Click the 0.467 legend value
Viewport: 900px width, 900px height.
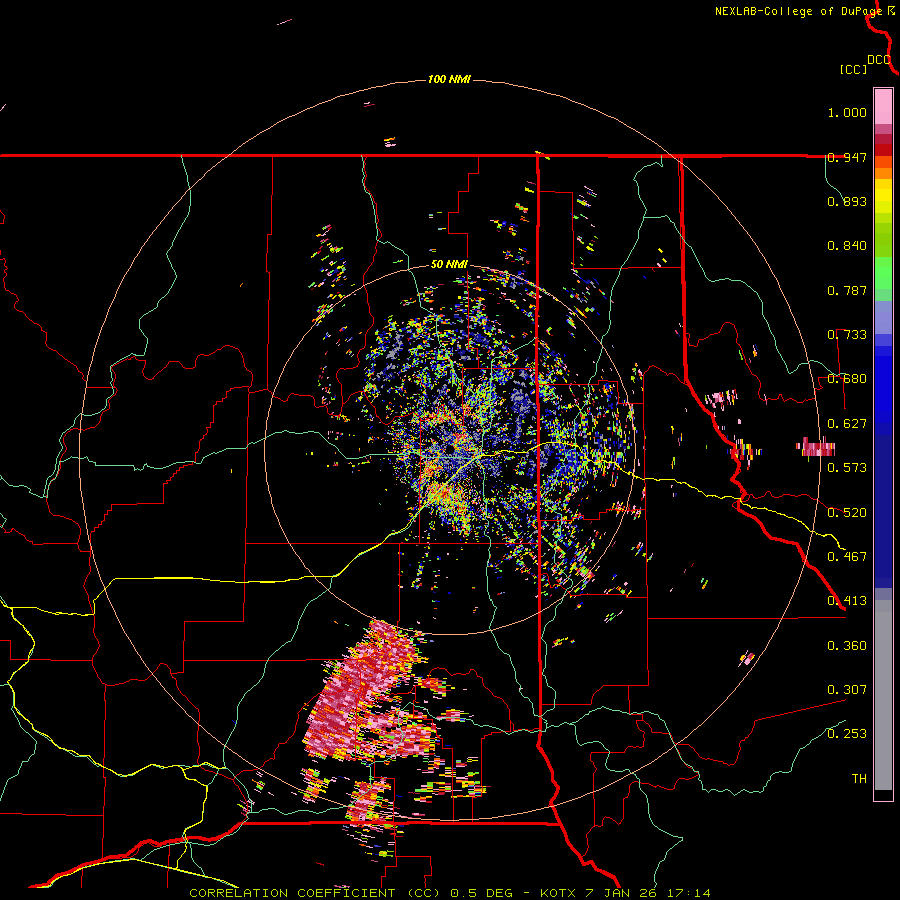847,557
